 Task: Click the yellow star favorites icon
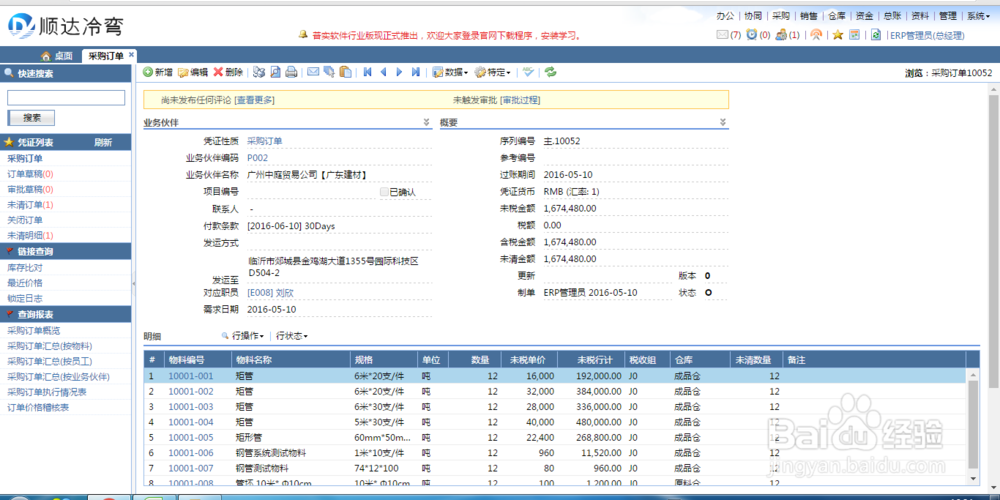click(837, 35)
